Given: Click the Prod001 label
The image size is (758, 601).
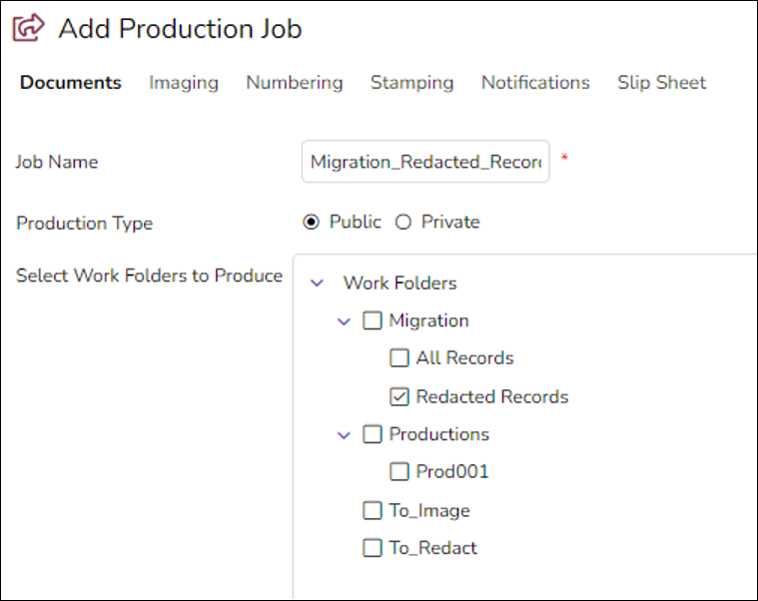Looking at the screenshot, I should 452,471.
